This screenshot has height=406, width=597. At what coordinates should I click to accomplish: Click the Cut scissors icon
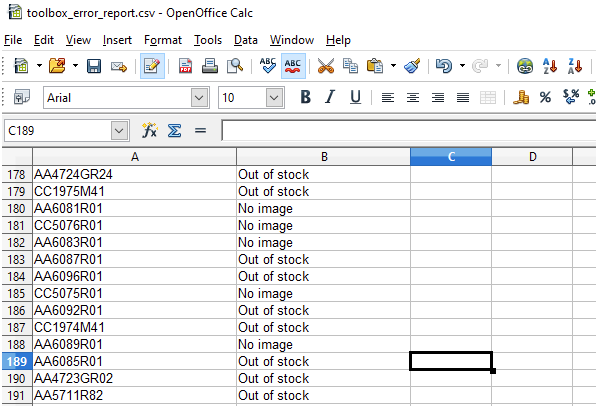click(326, 66)
